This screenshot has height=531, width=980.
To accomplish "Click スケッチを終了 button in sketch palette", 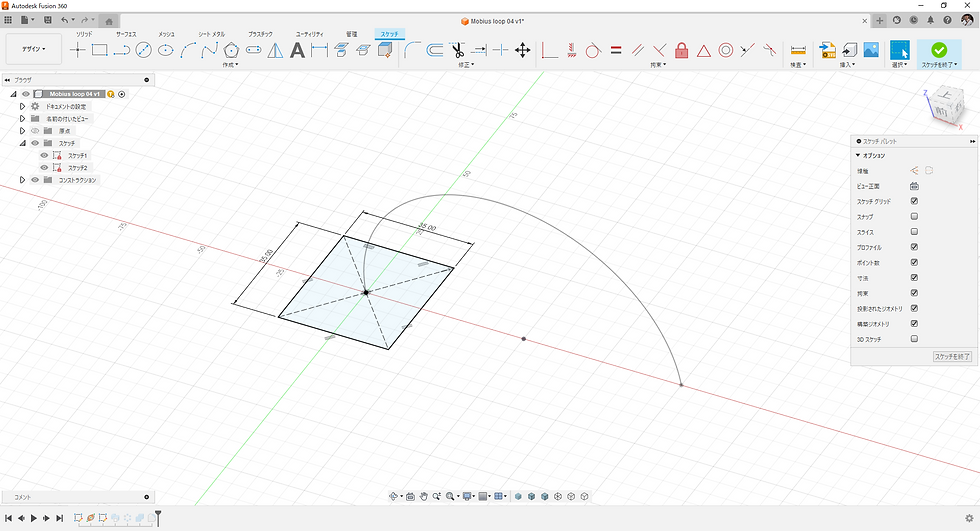I will 952,357.
